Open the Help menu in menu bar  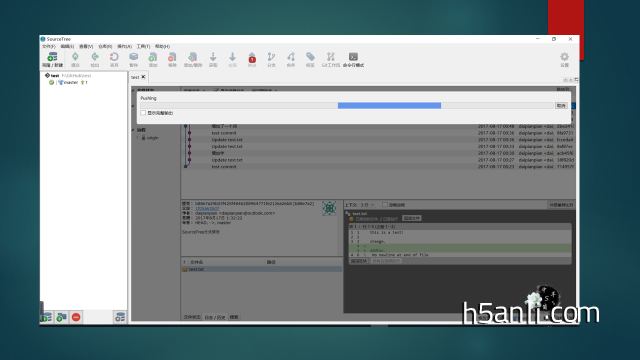pyautogui.click(x=162, y=47)
